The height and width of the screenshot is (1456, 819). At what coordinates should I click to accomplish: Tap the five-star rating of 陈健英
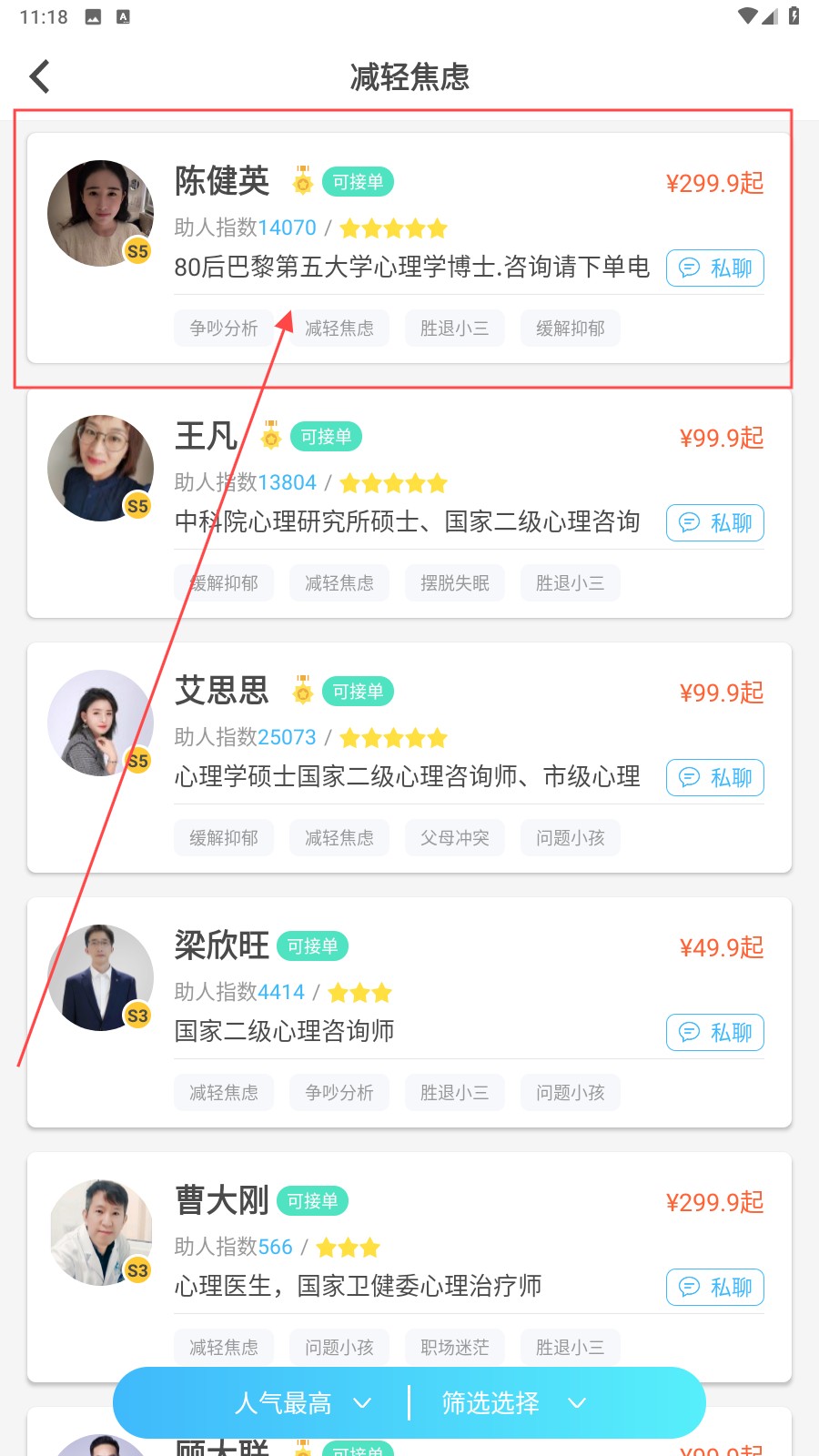click(x=394, y=228)
